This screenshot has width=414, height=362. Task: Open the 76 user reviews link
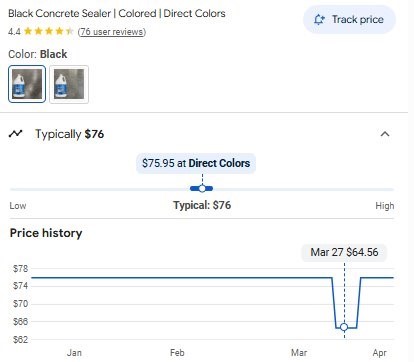pyautogui.click(x=112, y=32)
